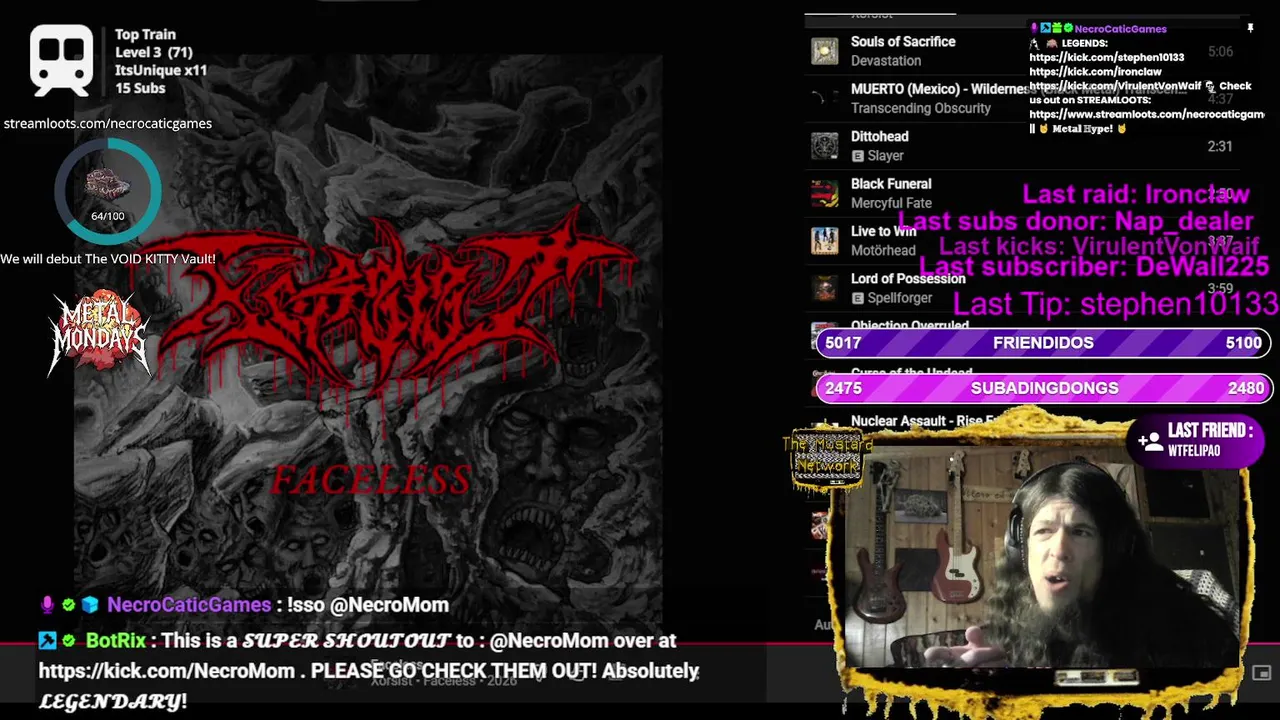Click the Live to Win album thumbnail
Viewport: 1280px width, 720px height.
click(x=825, y=241)
